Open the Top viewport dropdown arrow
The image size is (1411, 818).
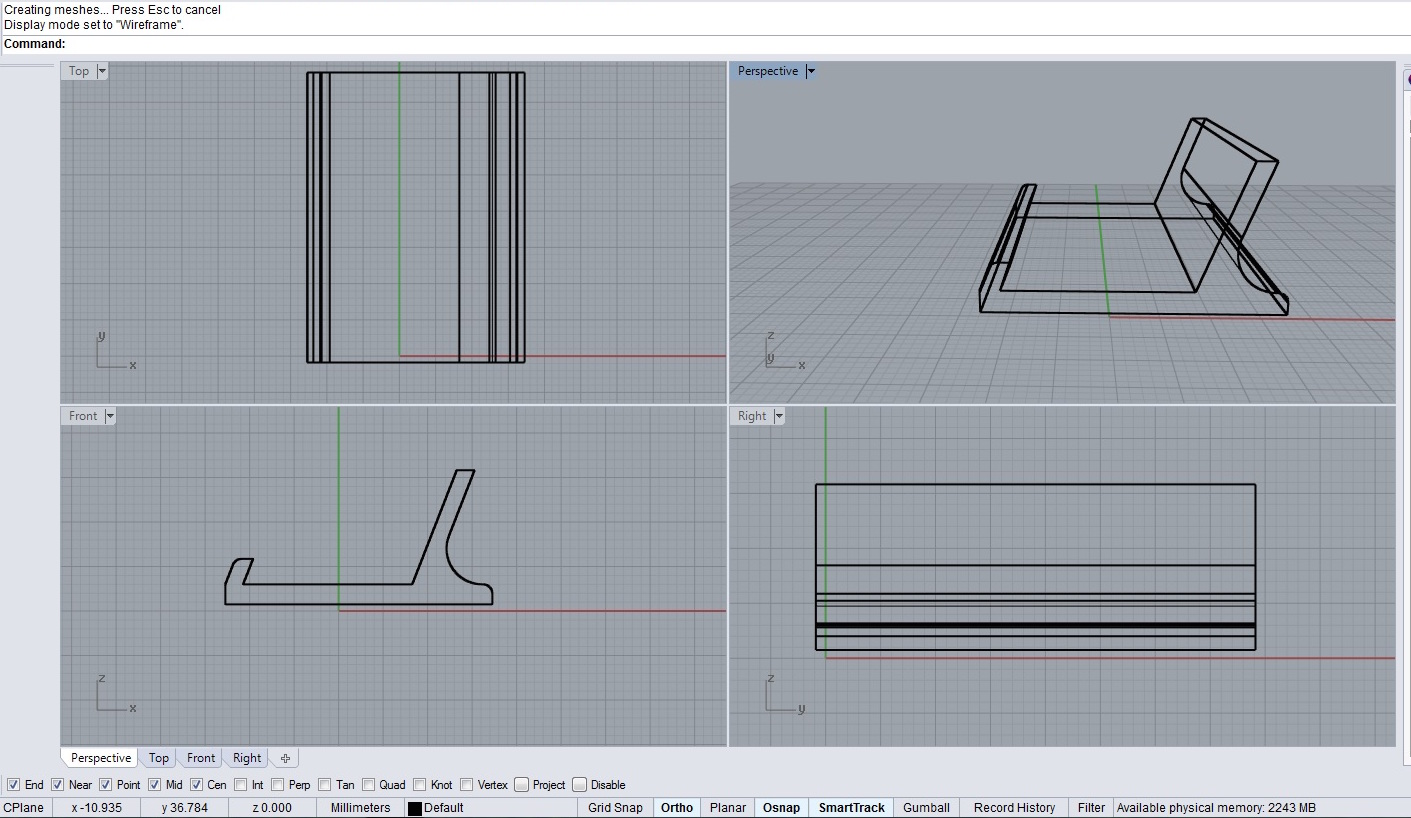pos(103,71)
